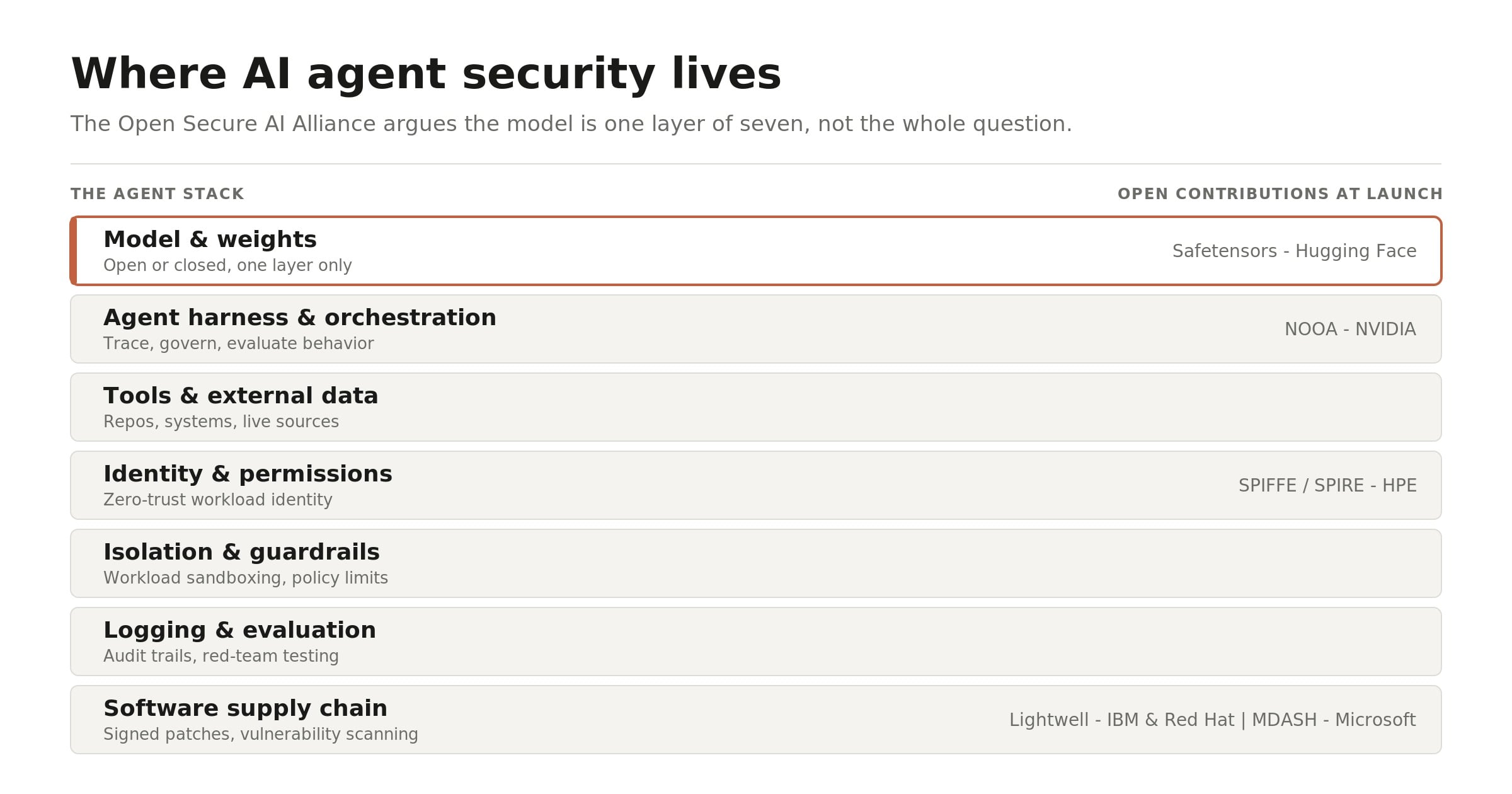Click 'Zero-trust workload identity' description text

click(x=217, y=500)
